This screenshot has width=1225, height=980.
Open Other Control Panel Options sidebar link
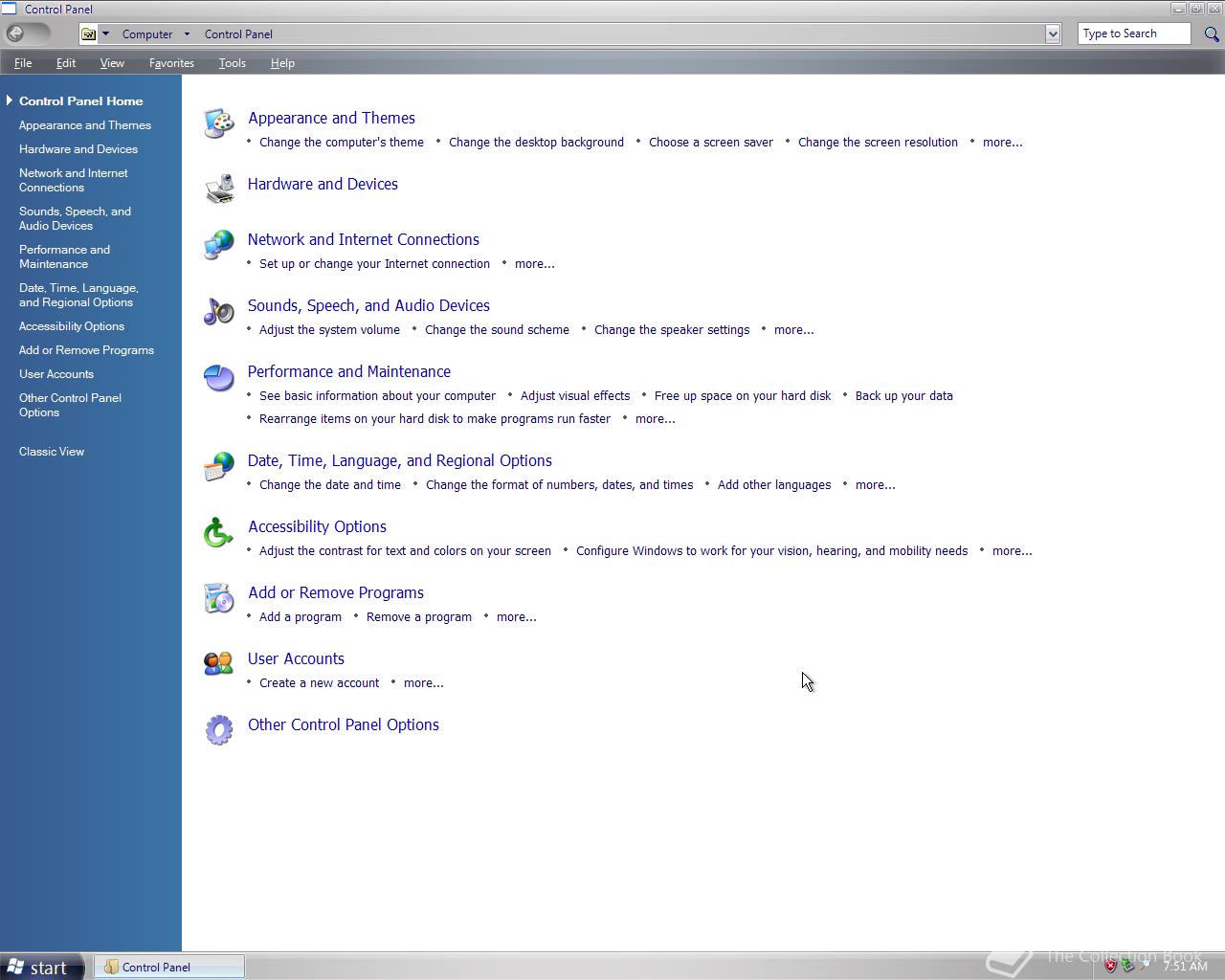70,405
